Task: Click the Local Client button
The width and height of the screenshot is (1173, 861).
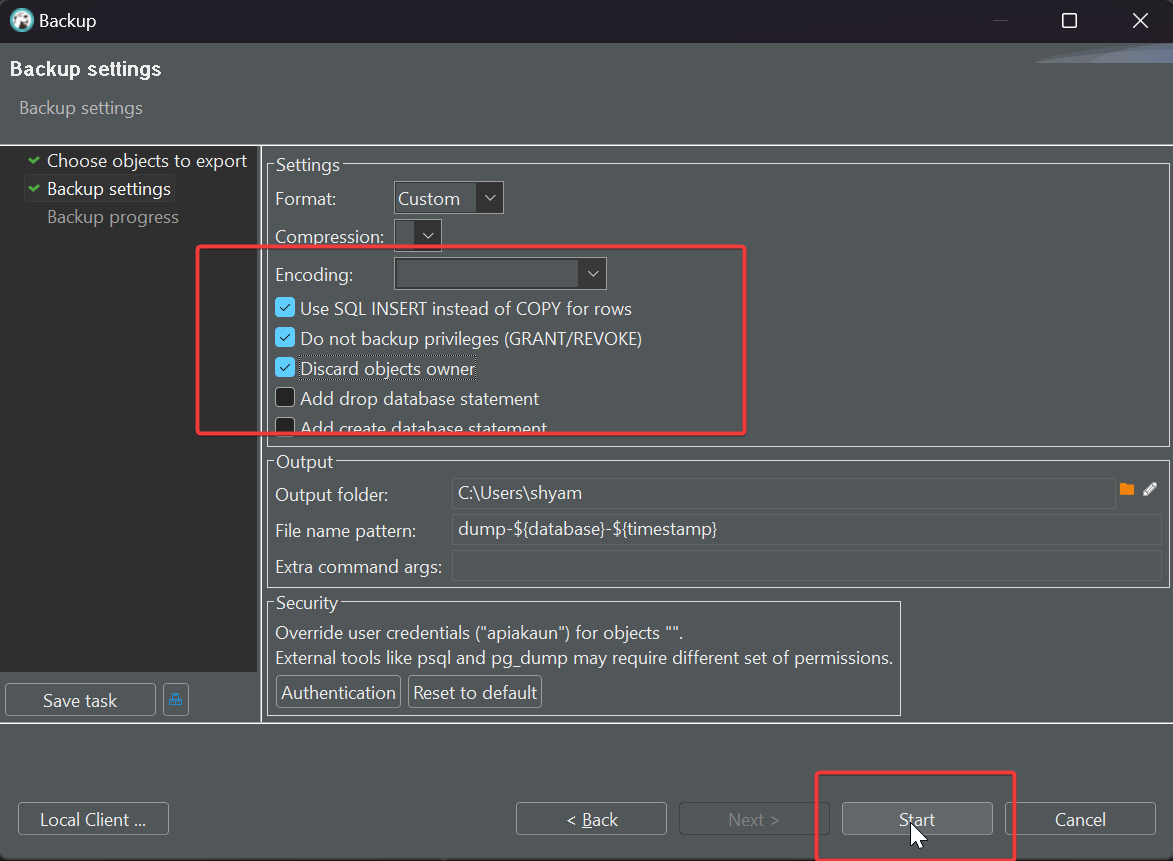Action: (x=93, y=819)
